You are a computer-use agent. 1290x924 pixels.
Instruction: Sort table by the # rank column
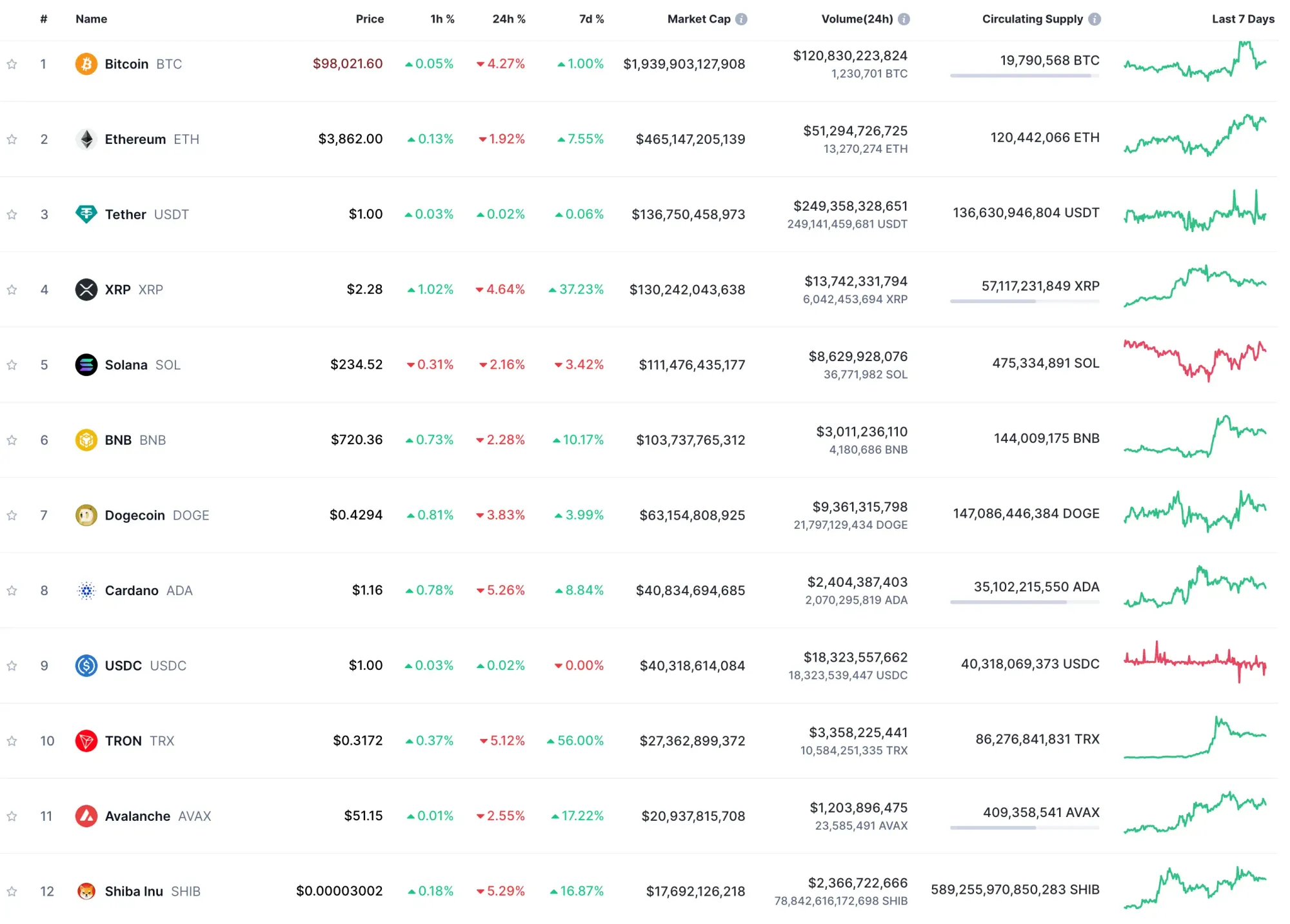[44, 19]
